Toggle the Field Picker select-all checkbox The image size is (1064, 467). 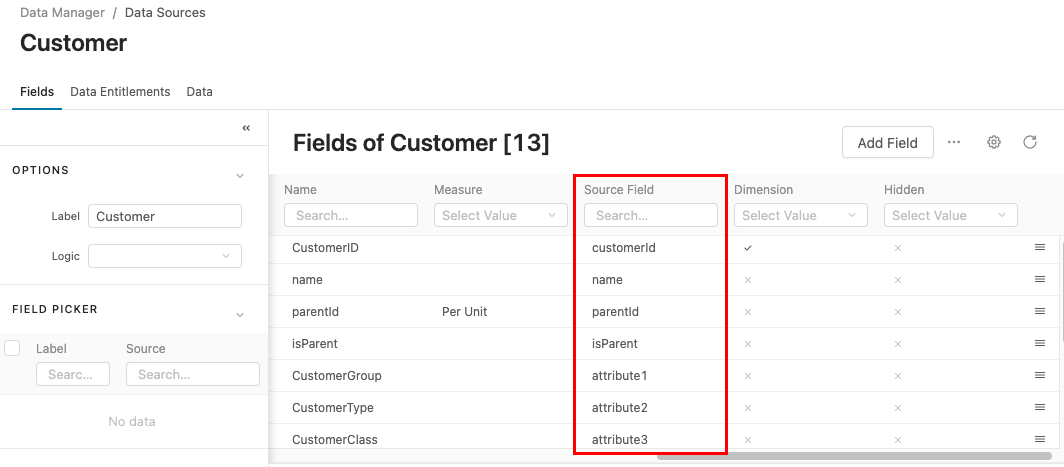pos(13,348)
